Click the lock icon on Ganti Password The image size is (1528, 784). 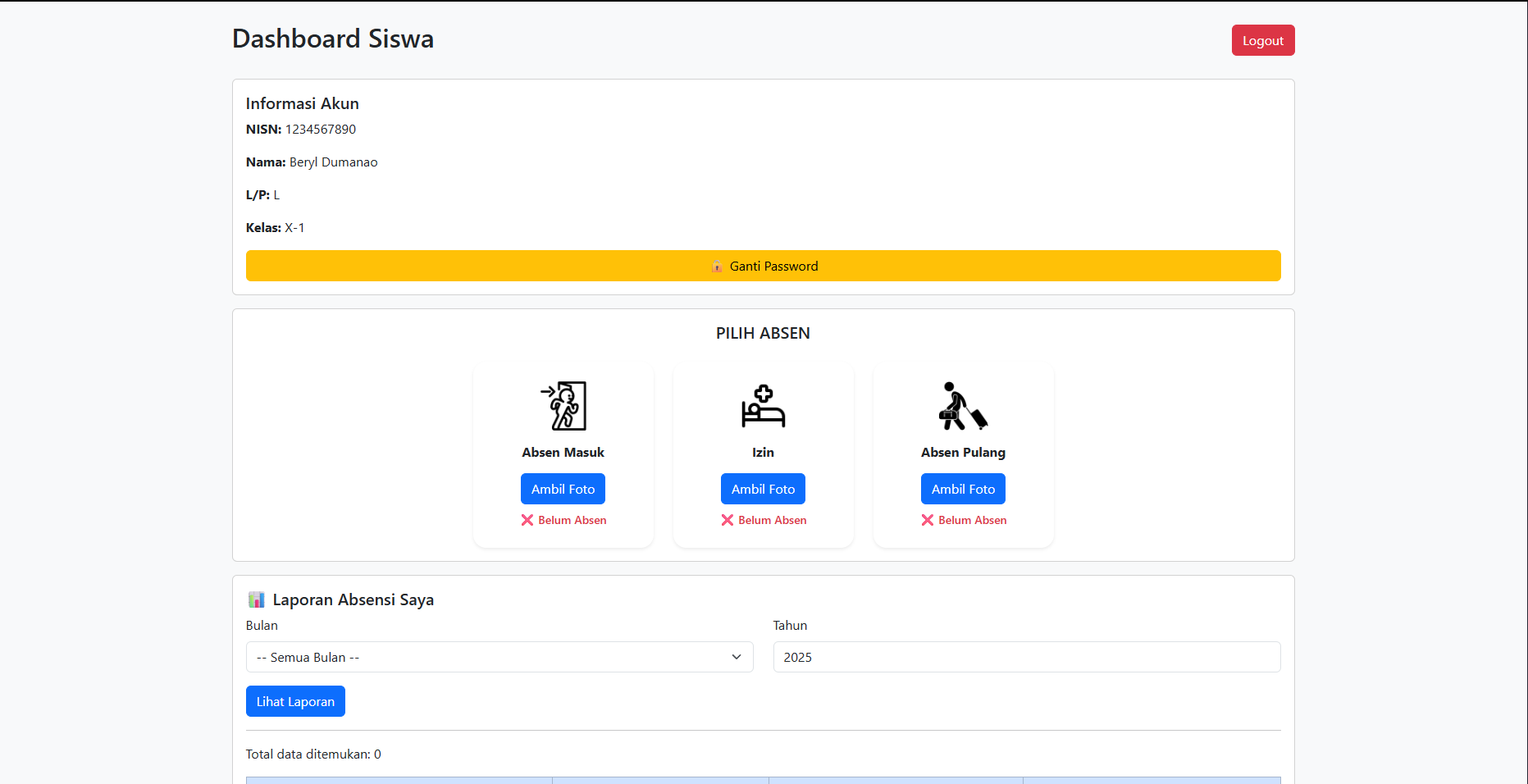point(717,267)
